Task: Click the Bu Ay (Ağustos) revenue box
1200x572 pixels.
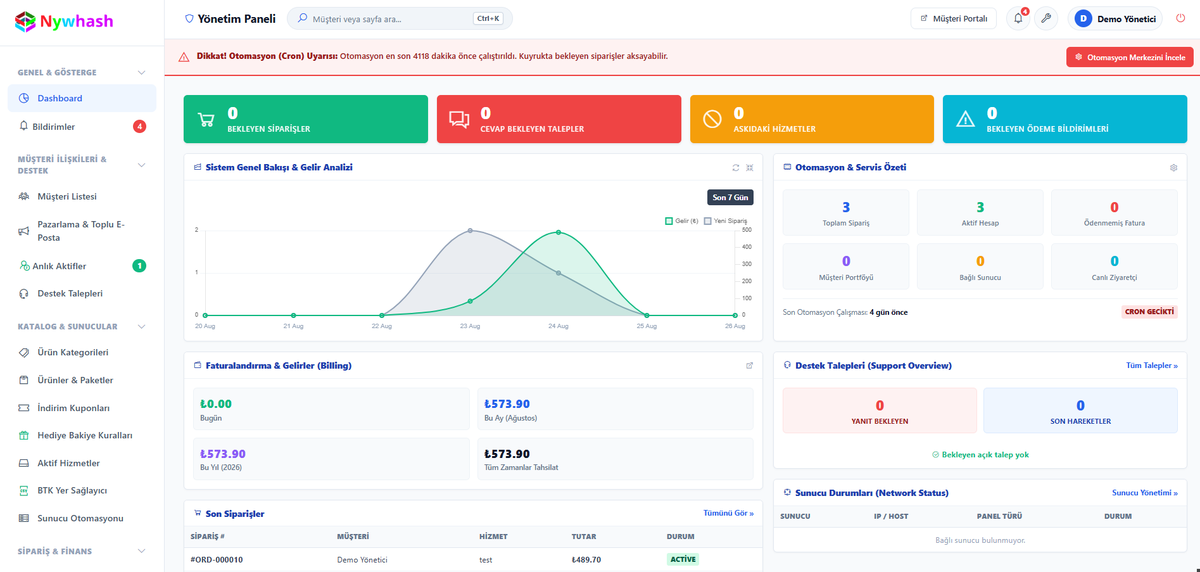Action: coord(615,410)
